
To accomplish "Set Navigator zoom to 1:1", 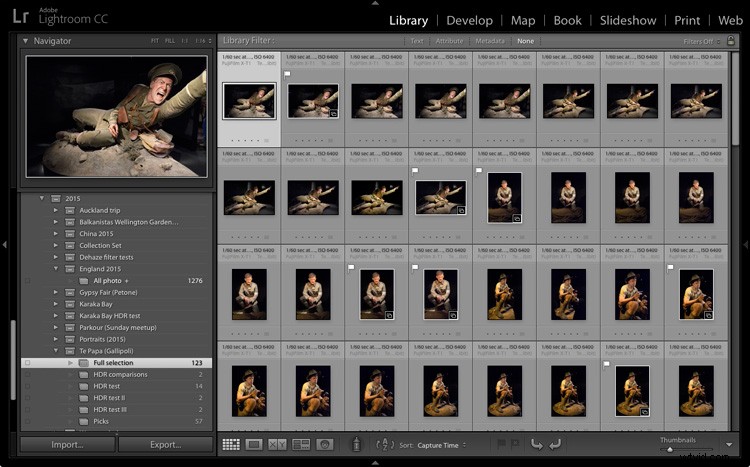I will coord(185,41).
